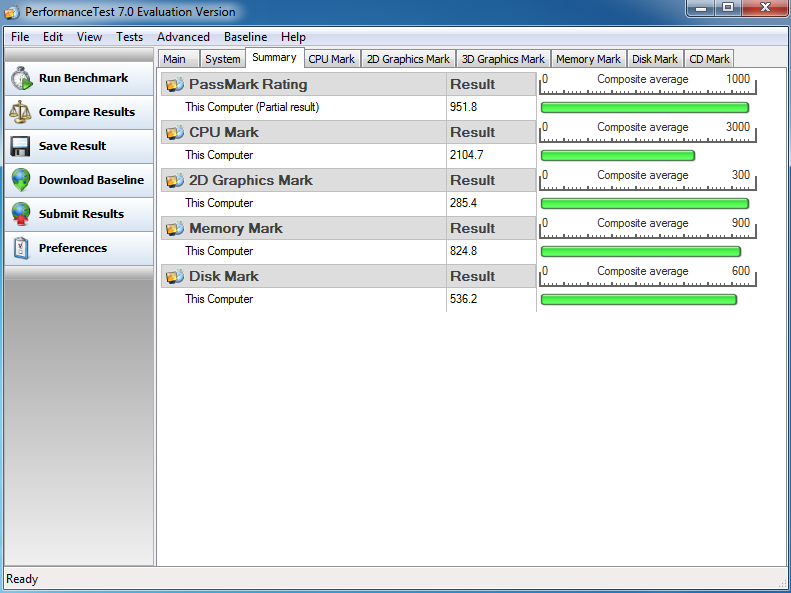The height and width of the screenshot is (593, 791).
Task: Switch to the Main tab
Action: point(179,59)
